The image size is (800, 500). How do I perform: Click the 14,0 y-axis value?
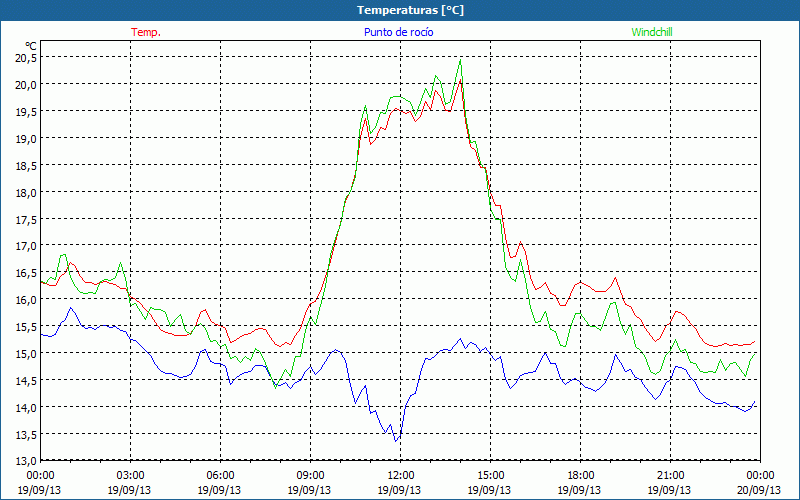[x=26, y=408]
